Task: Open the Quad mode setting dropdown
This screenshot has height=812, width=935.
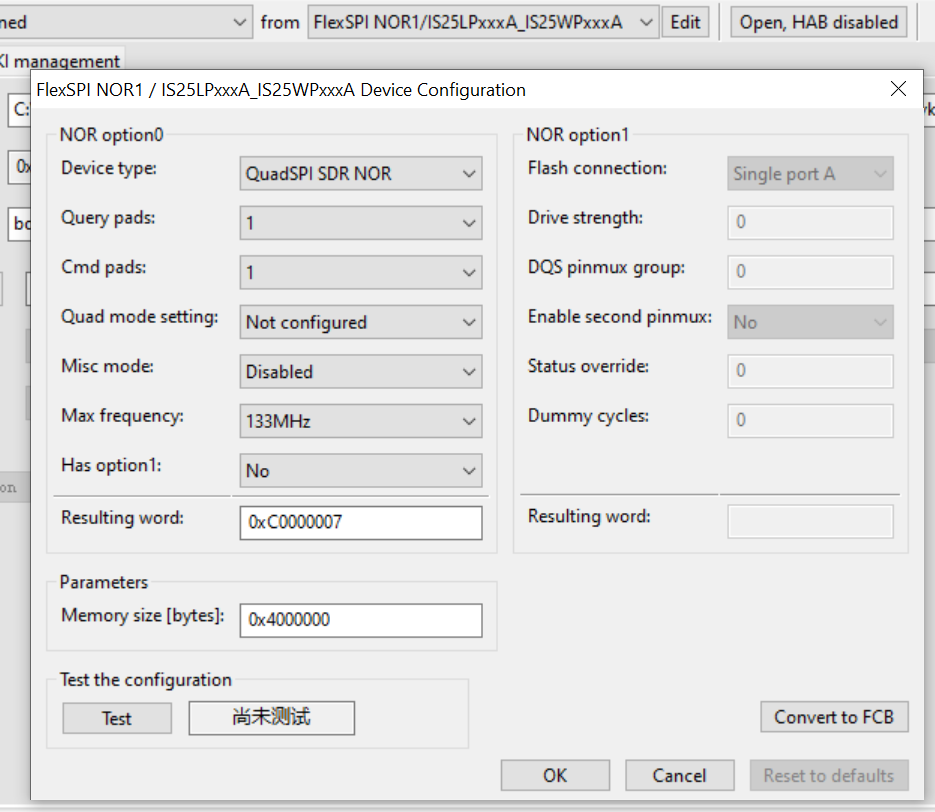Action: (x=361, y=322)
